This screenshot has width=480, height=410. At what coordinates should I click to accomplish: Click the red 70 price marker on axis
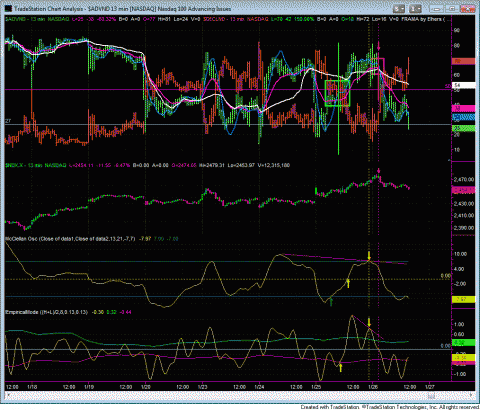tap(463, 61)
